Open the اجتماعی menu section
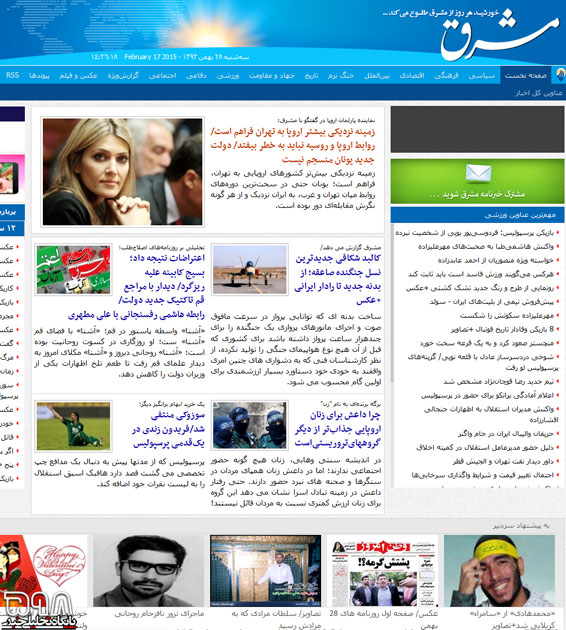Viewport: 566px width, 630px height. tap(162, 75)
